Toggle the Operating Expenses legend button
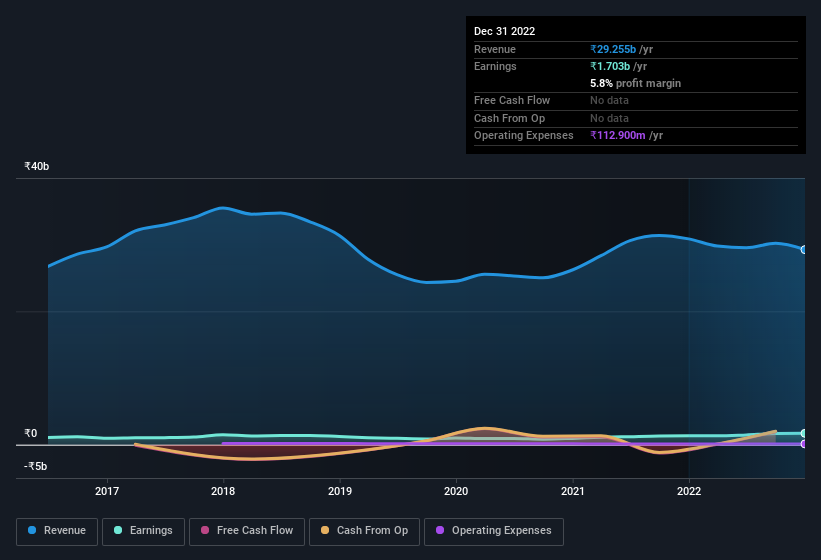 click(x=494, y=531)
